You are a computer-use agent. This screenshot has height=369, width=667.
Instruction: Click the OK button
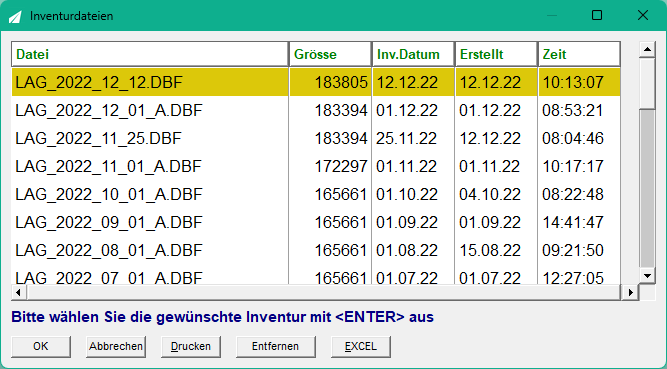click(x=41, y=346)
